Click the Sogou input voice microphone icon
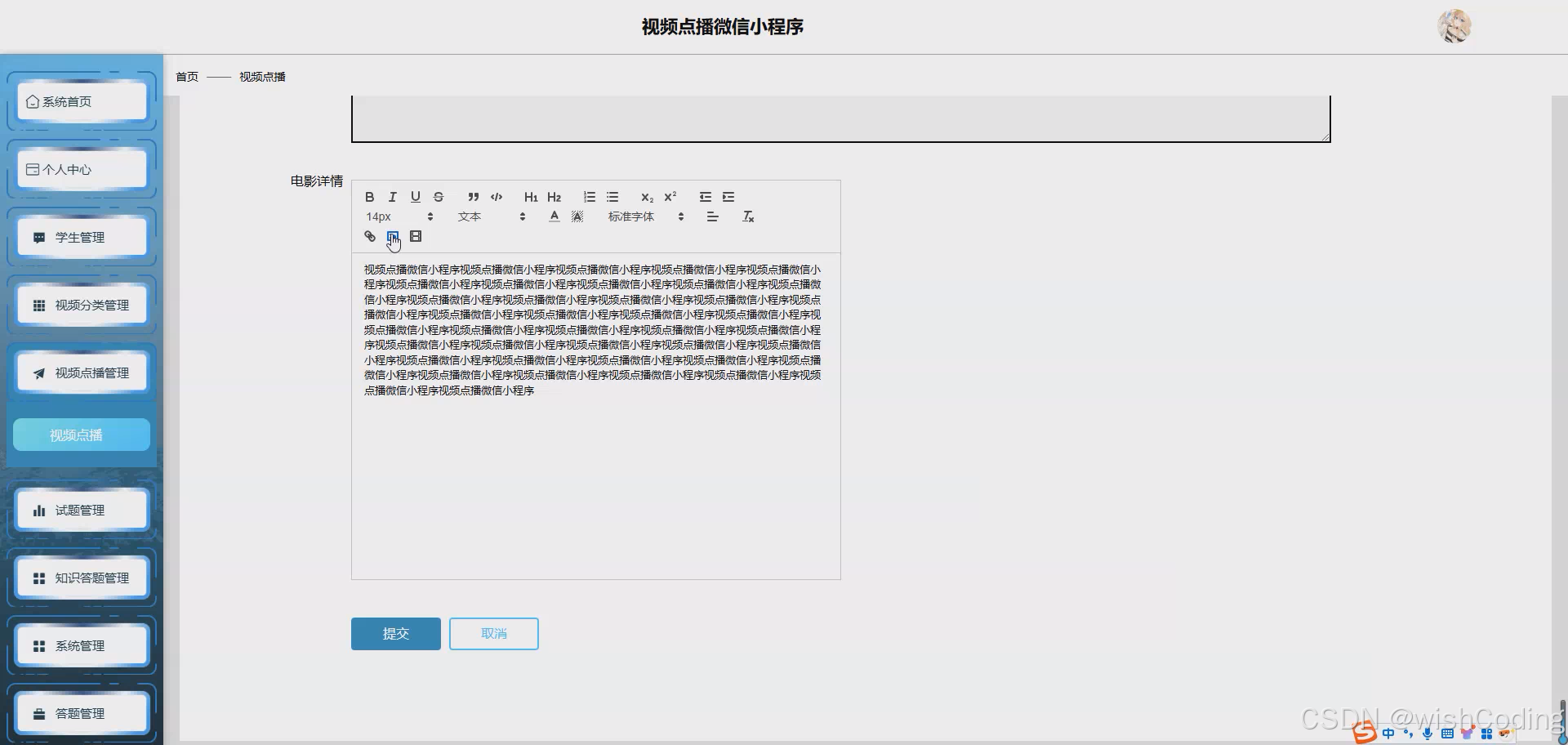 tap(1427, 734)
